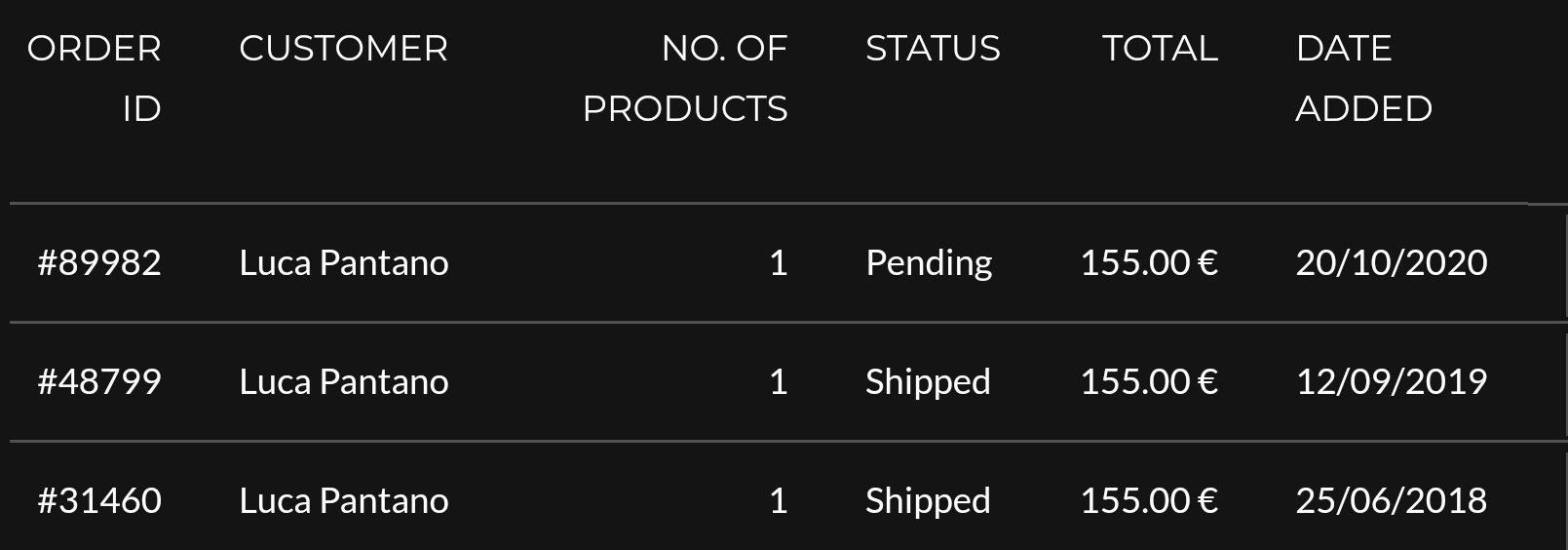The height and width of the screenshot is (550, 1568).
Task: Open order #31460 link
Action: [x=99, y=500]
